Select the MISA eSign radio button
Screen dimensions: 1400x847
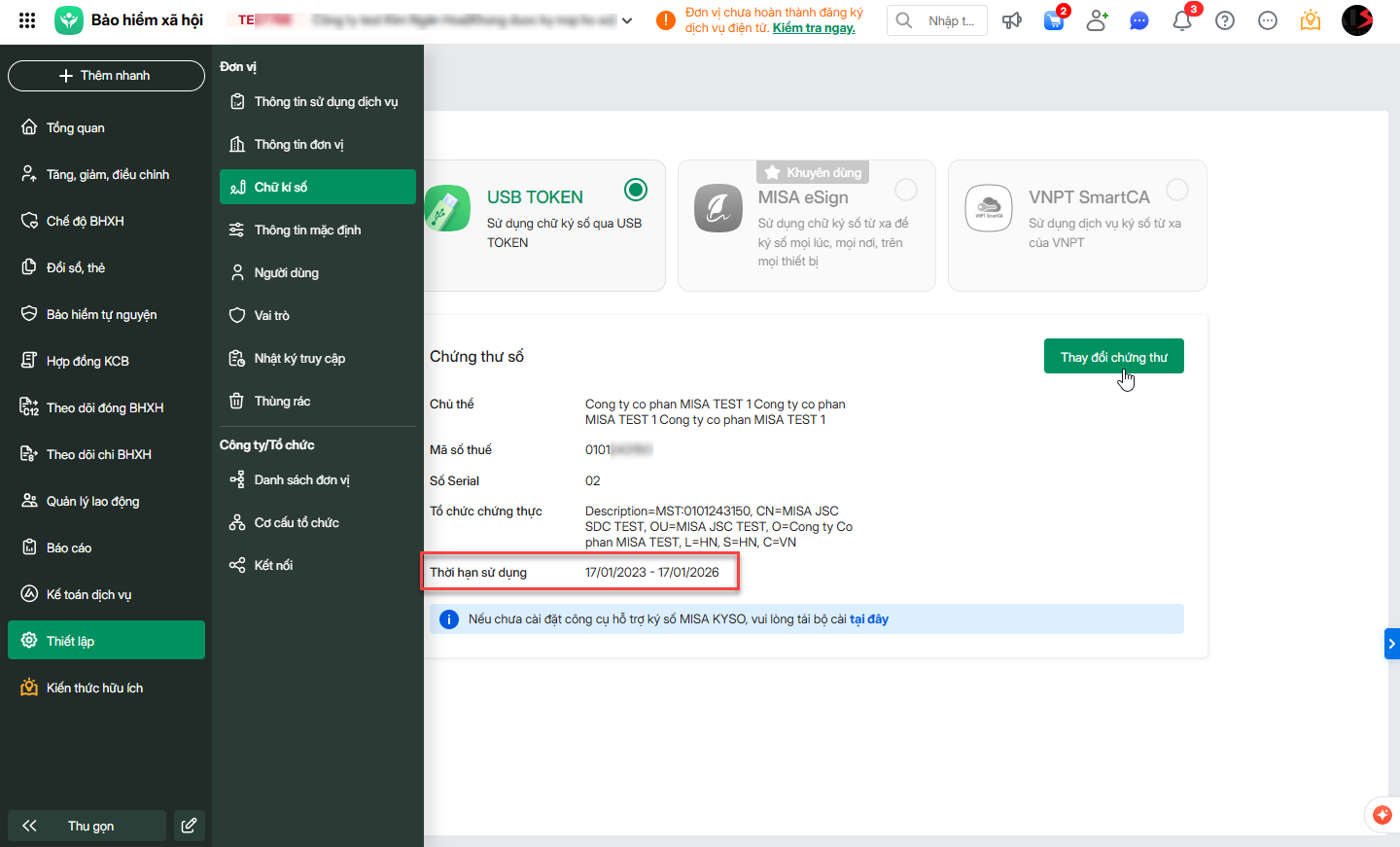[906, 190]
